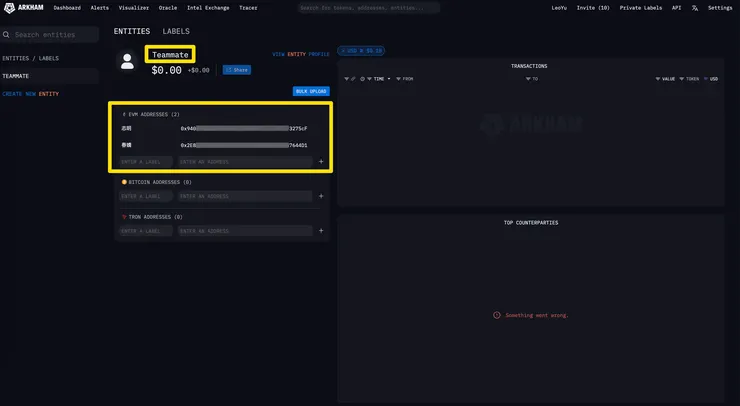The image size is (740, 406).
Task: Click the Share button
Action: click(237, 70)
